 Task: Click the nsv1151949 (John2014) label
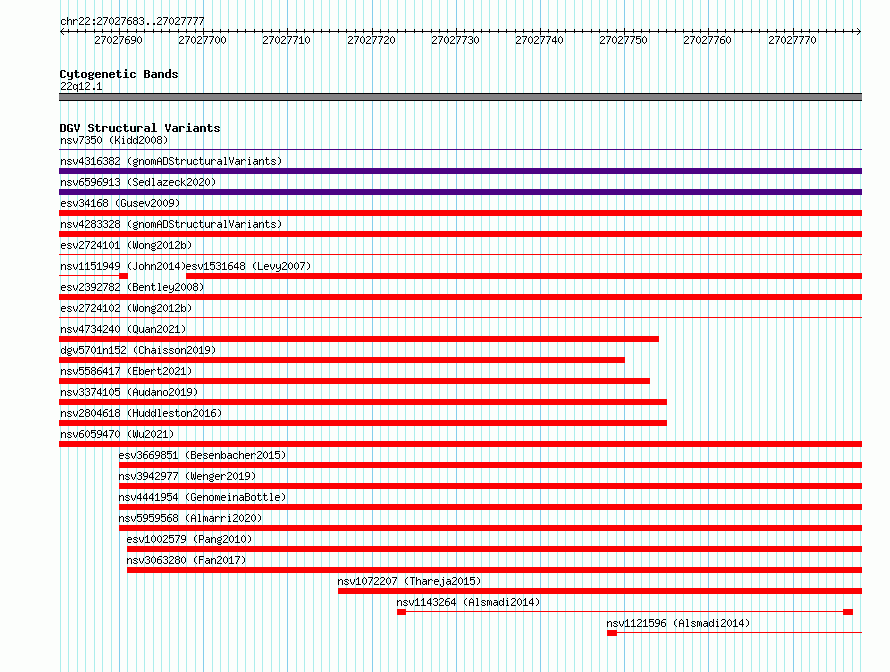[123, 266]
